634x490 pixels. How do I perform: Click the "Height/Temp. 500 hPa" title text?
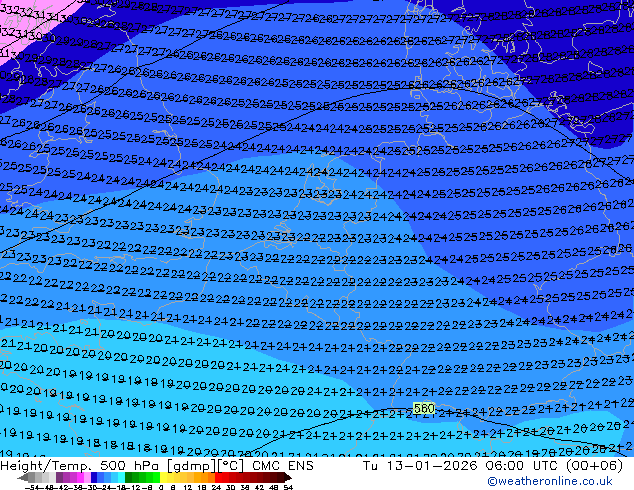click(81, 466)
